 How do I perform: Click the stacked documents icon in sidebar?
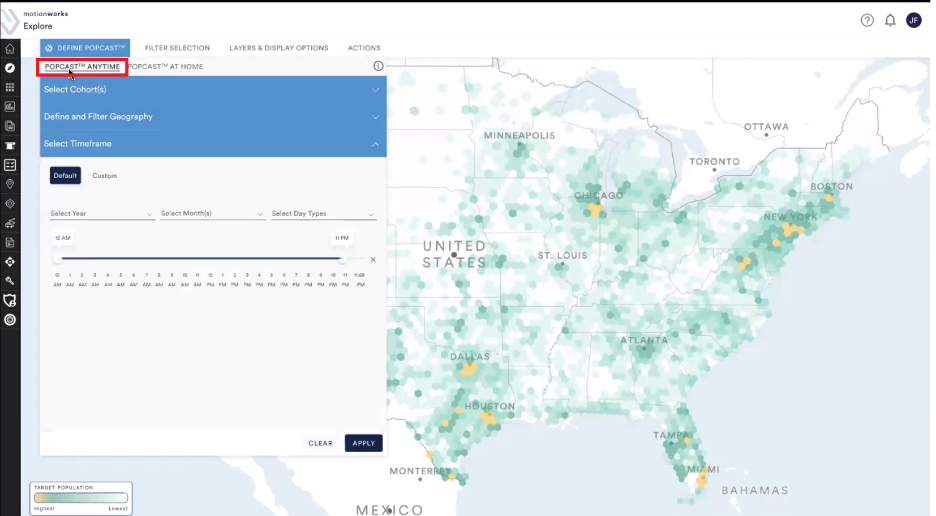pyautogui.click(x=10, y=126)
